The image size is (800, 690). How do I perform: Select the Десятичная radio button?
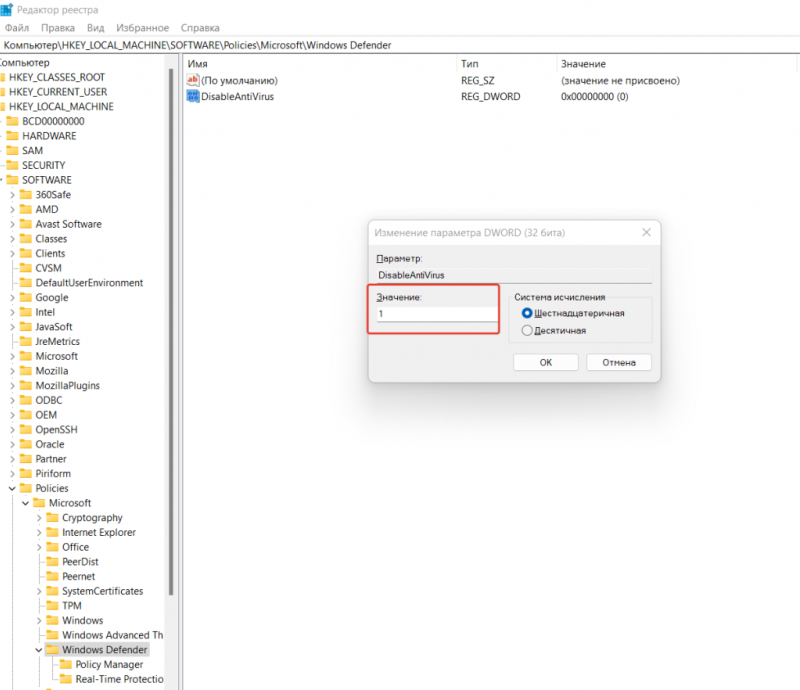pyautogui.click(x=527, y=330)
